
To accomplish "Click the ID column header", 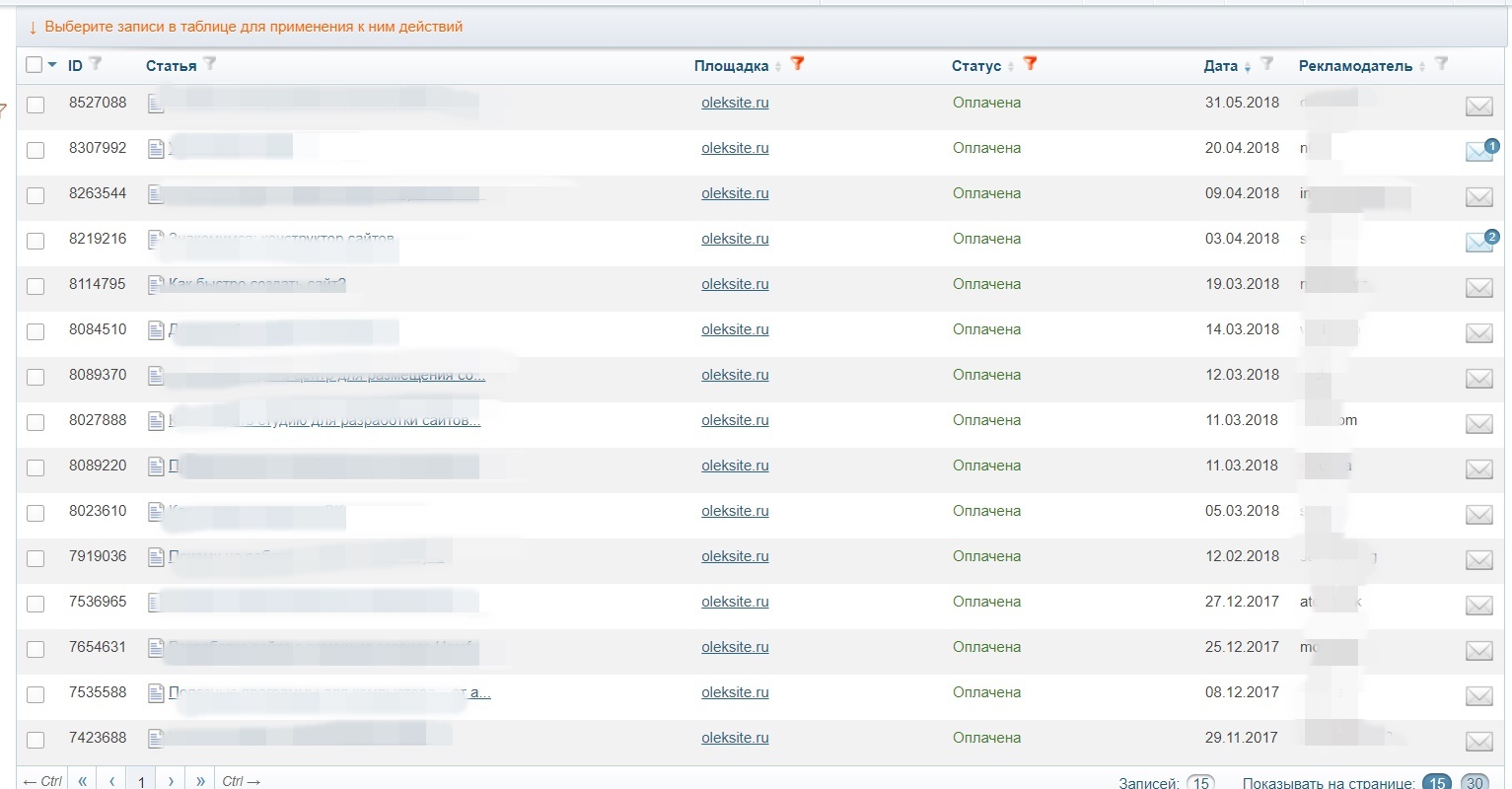I will point(75,66).
